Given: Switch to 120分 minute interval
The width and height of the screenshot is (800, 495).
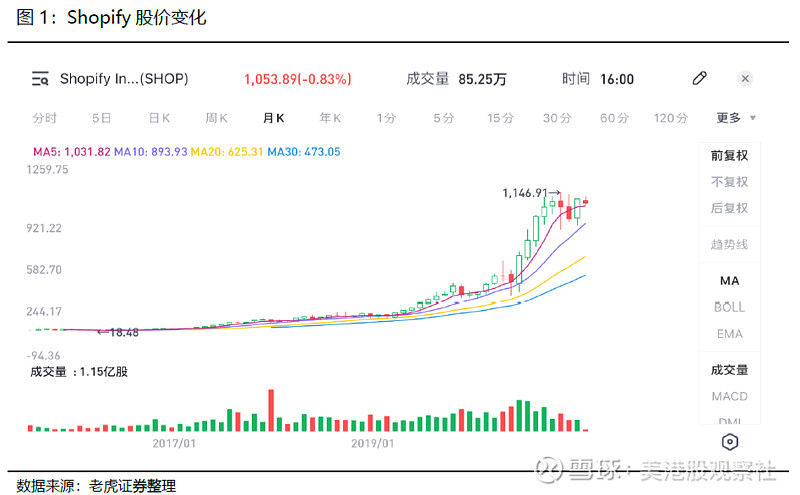Looking at the screenshot, I should pyautogui.click(x=671, y=118).
